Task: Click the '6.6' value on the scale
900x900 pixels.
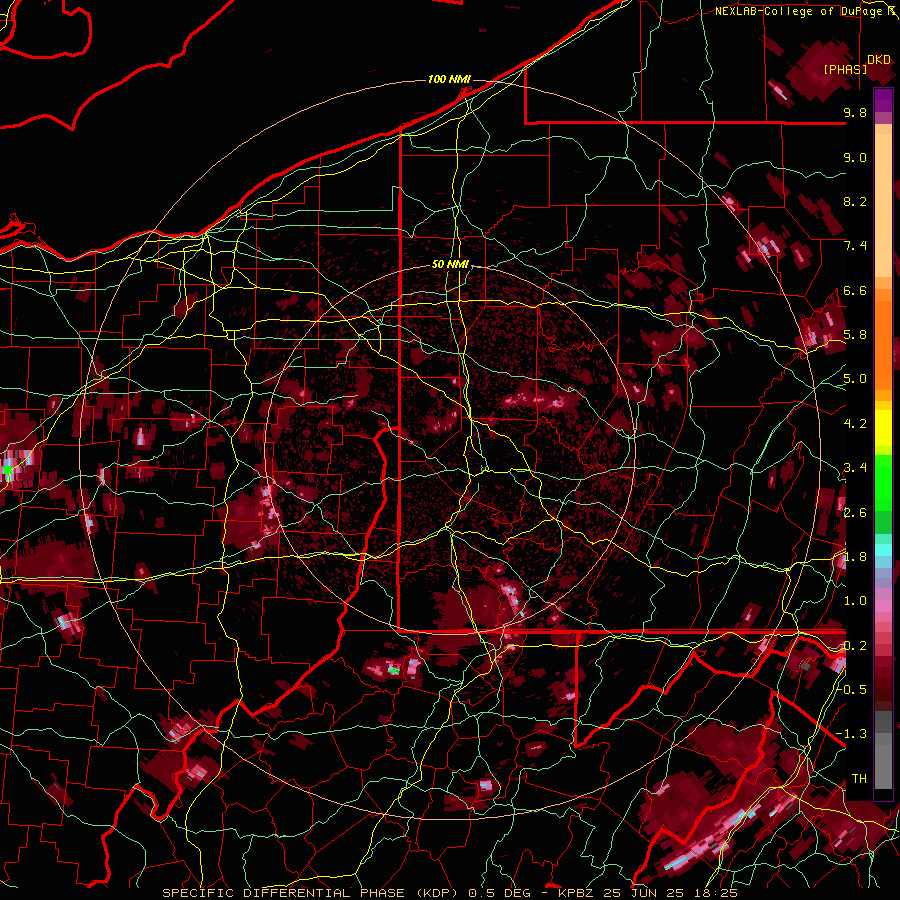Action: pos(855,290)
